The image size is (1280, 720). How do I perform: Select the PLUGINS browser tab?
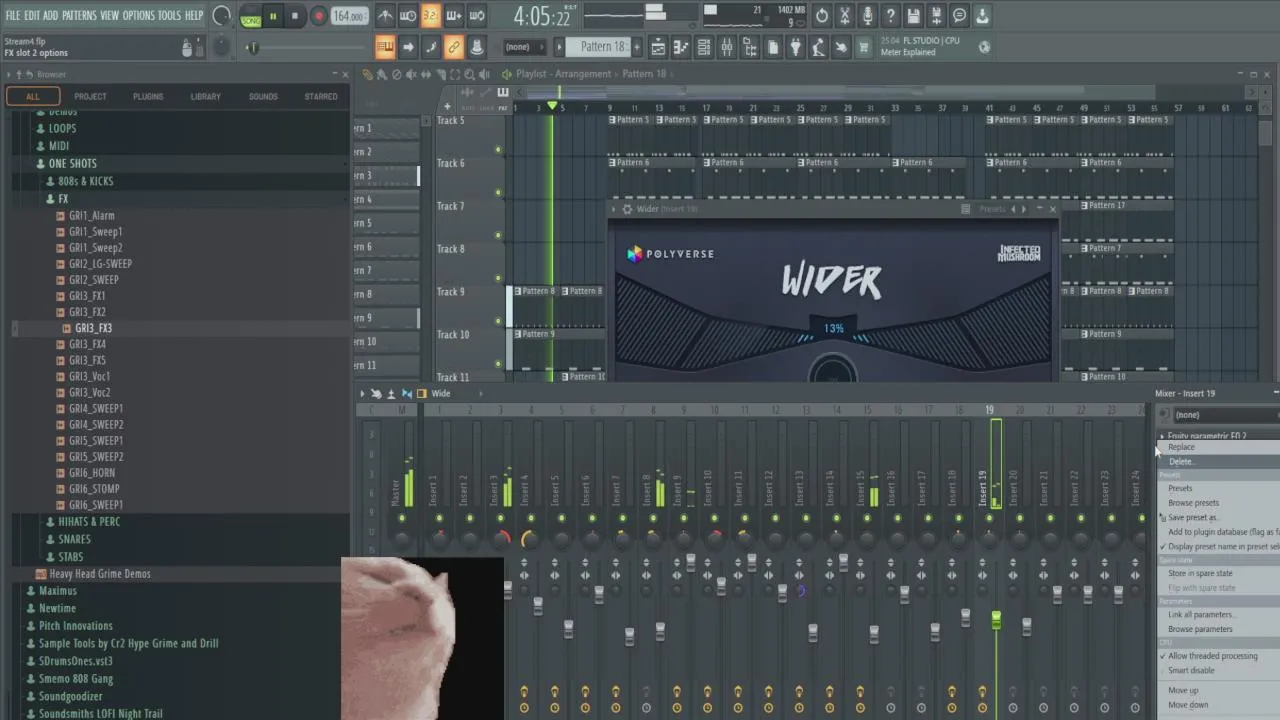pyautogui.click(x=148, y=96)
